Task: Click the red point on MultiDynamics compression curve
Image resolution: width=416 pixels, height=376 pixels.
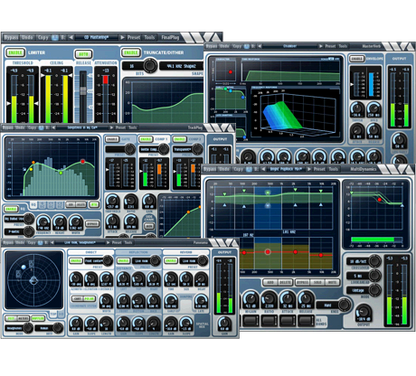Action: [380, 200]
